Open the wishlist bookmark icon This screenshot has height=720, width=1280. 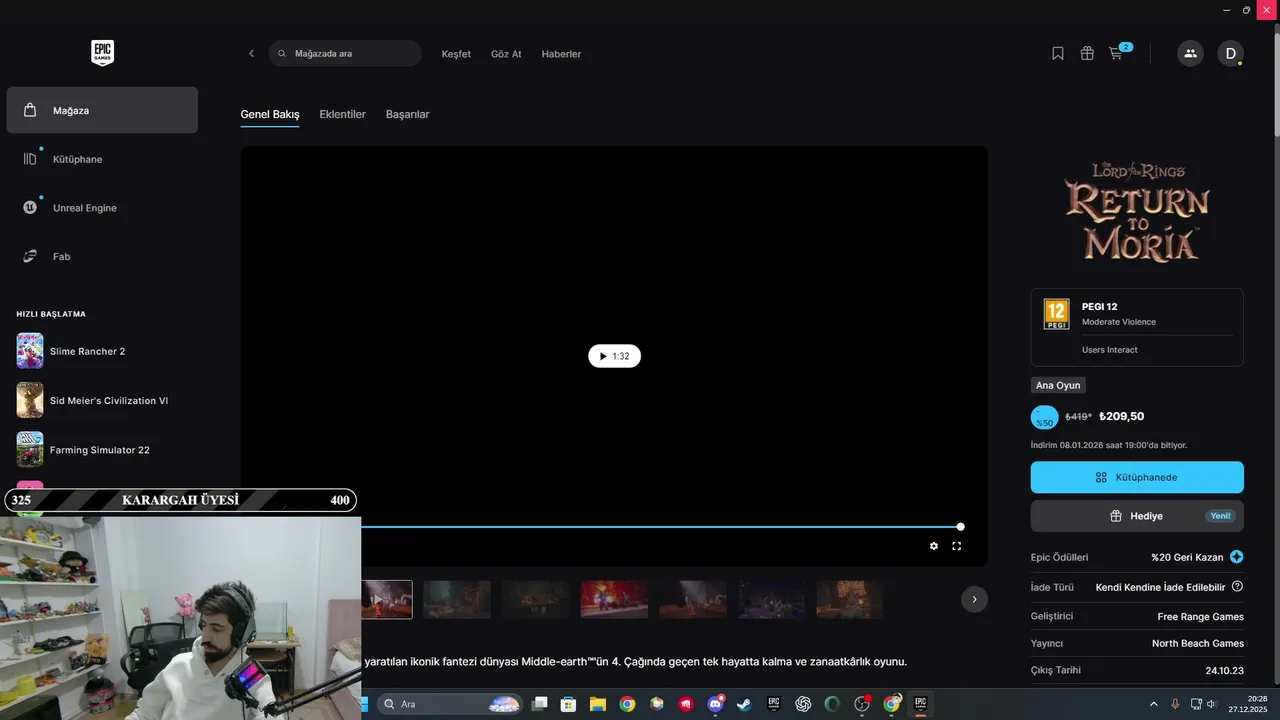(x=1058, y=53)
